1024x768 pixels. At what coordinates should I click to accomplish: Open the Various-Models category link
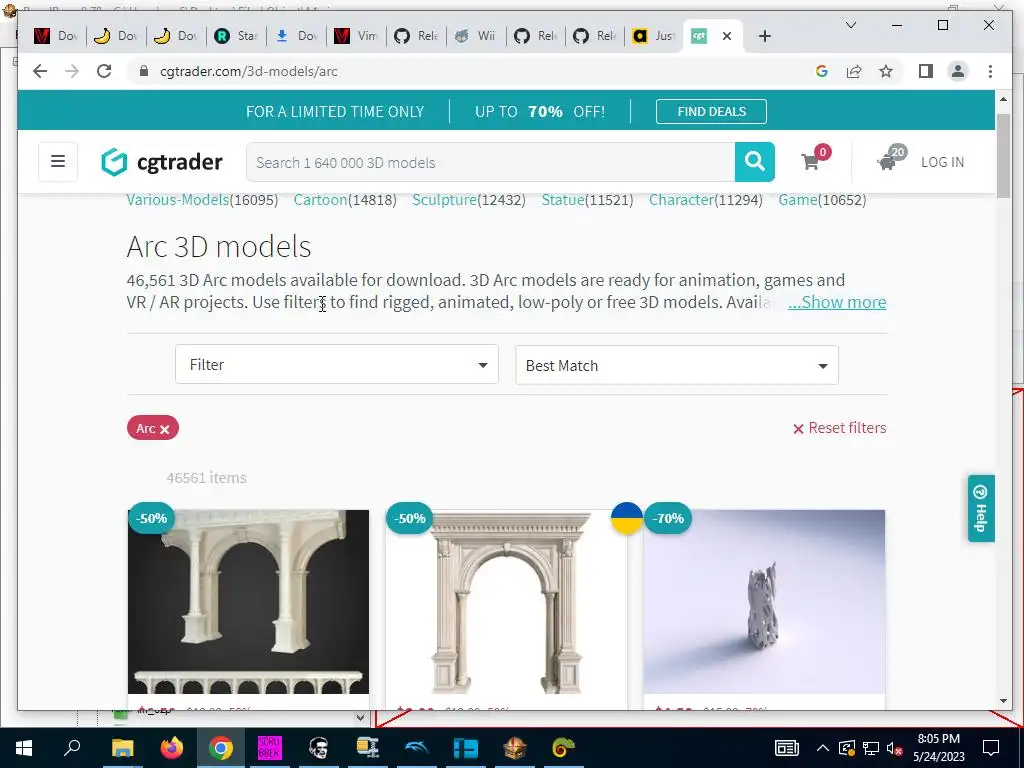[178, 200]
